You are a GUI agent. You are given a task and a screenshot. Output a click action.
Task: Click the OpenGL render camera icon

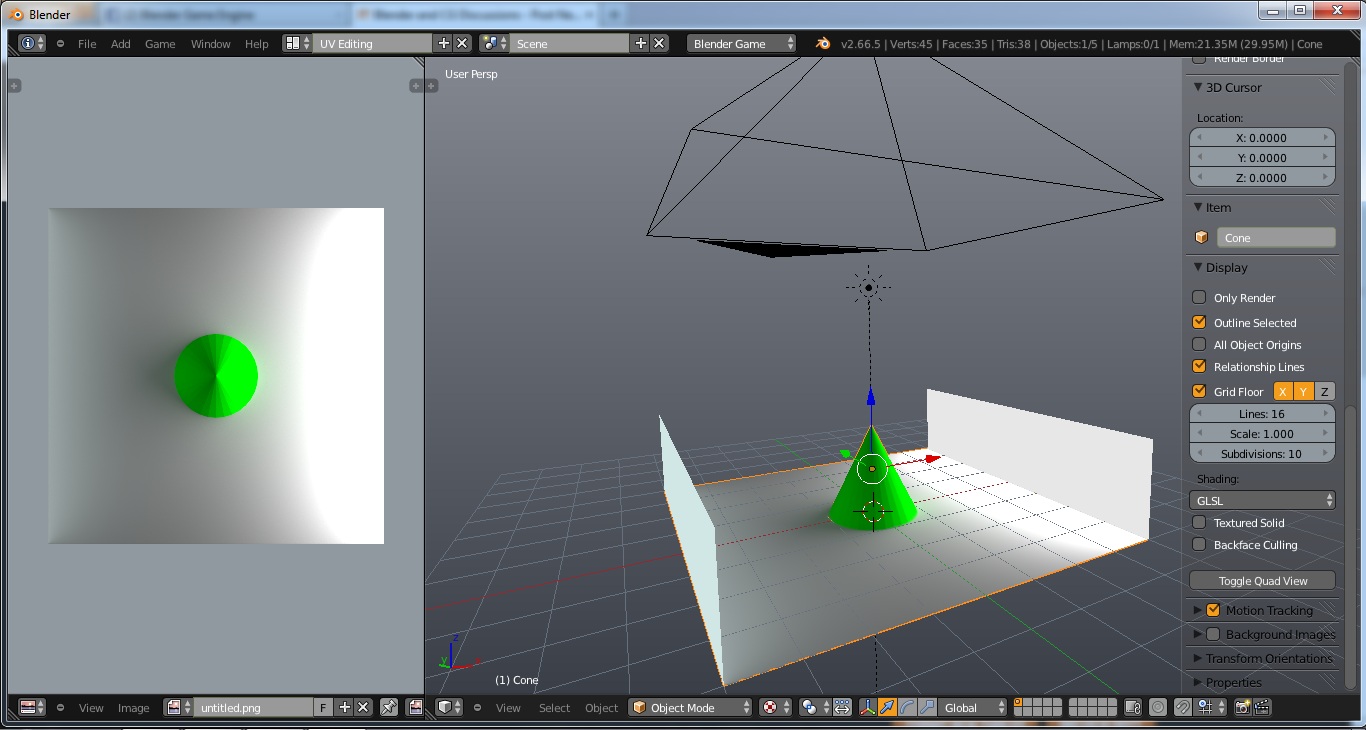(x=1242, y=707)
